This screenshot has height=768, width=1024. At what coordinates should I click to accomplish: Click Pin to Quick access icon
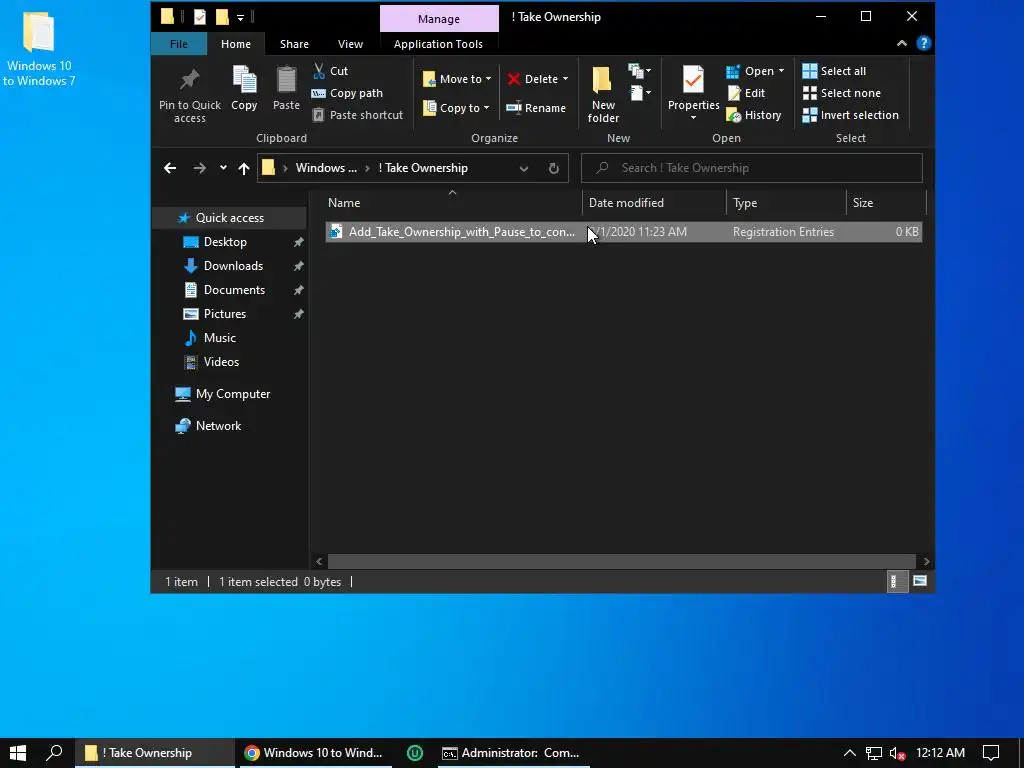pos(189,80)
